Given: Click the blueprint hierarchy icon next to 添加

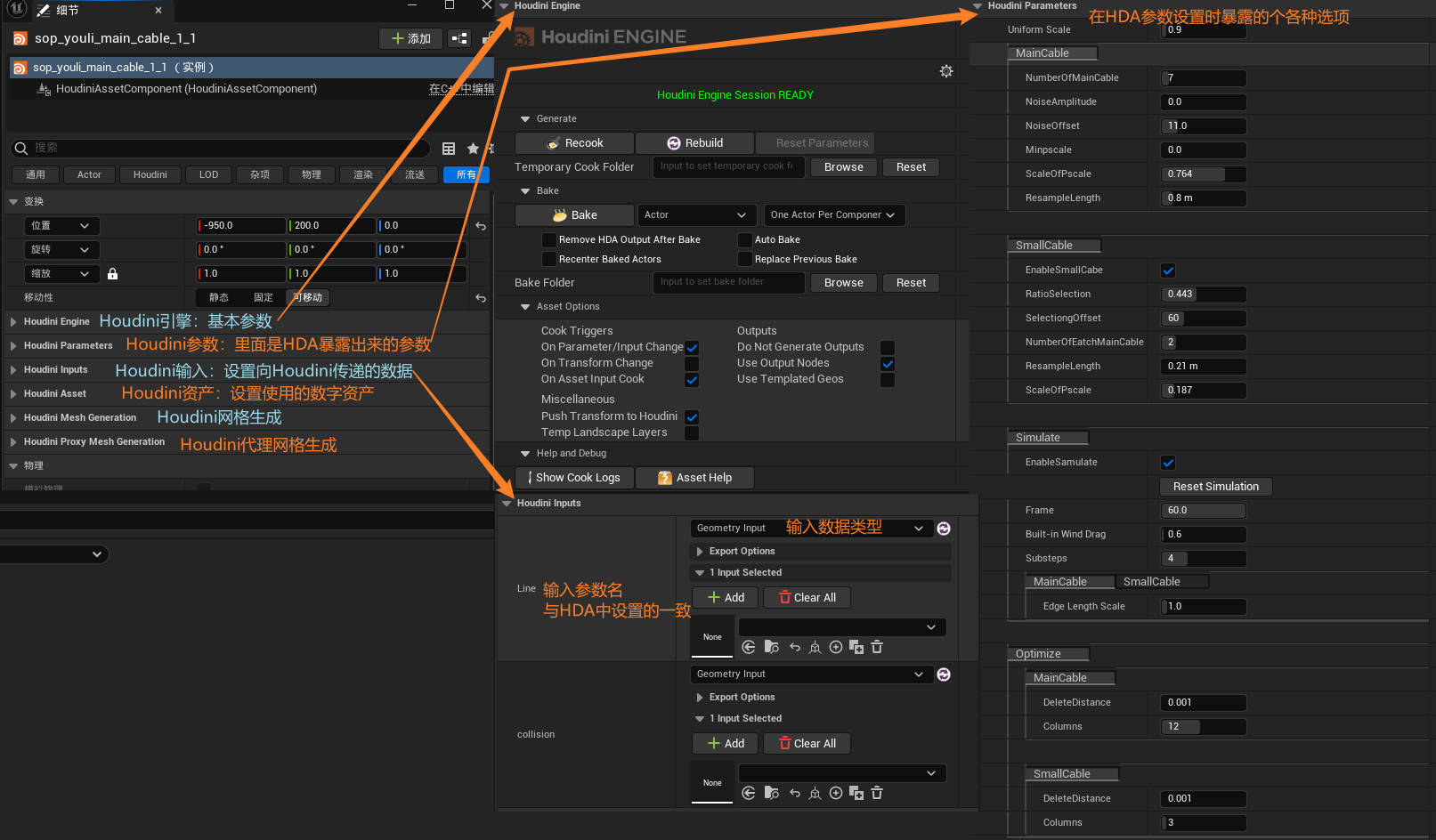Looking at the screenshot, I should (459, 38).
